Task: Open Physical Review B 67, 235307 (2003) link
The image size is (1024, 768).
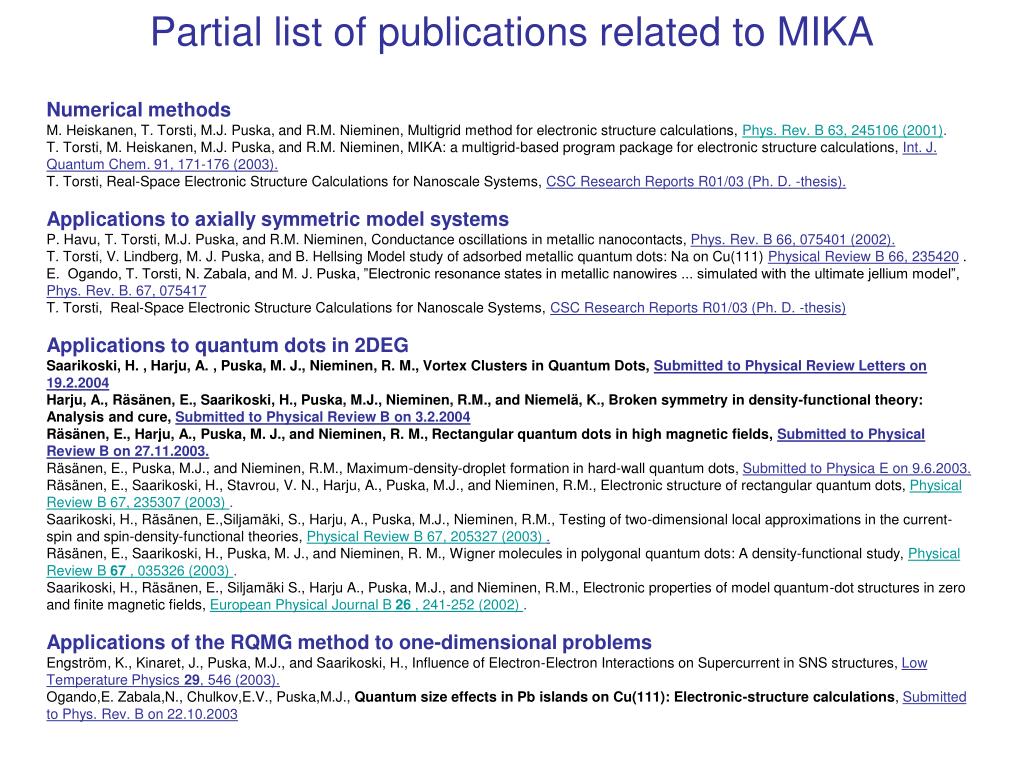Action: click(138, 502)
